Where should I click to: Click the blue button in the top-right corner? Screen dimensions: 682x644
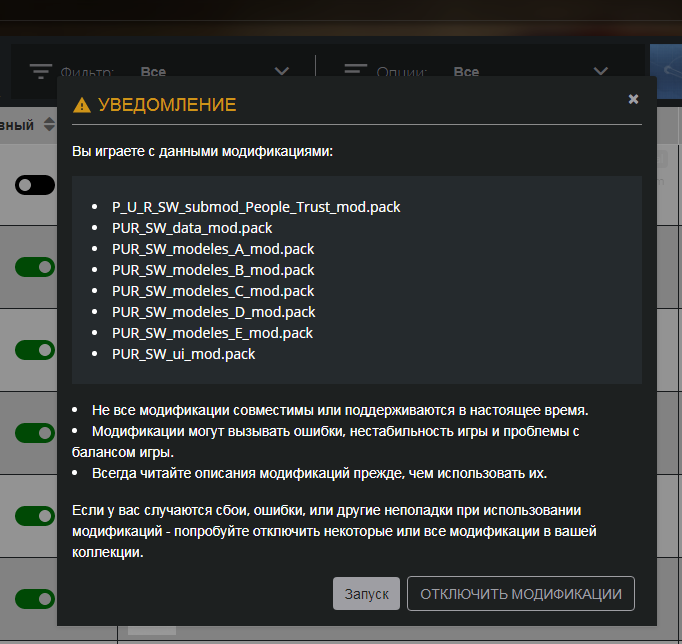point(665,70)
